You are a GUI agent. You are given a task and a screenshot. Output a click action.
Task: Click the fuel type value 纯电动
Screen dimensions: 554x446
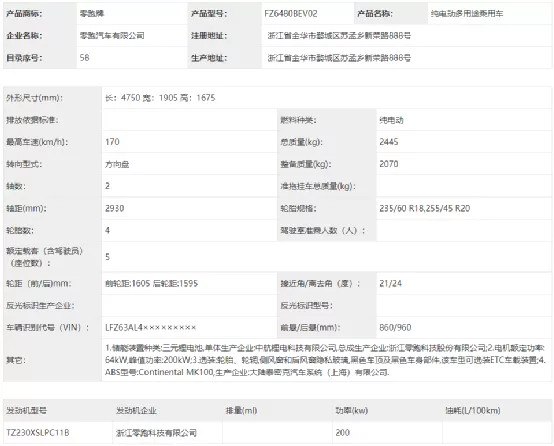(391, 120)
